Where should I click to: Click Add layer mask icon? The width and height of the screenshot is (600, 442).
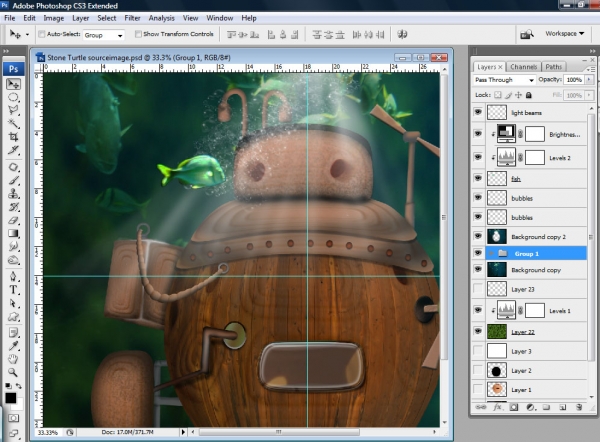514,407
